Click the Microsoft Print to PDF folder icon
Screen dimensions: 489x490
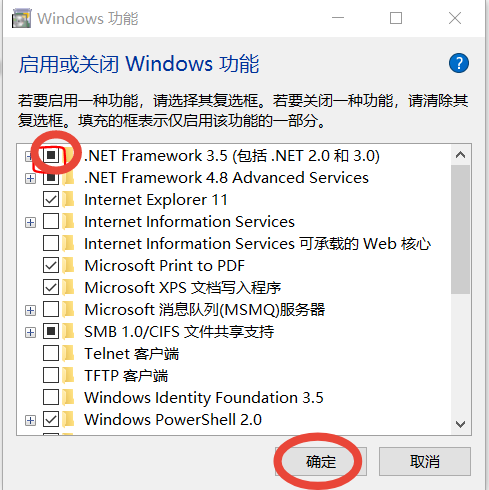point(69,265)
